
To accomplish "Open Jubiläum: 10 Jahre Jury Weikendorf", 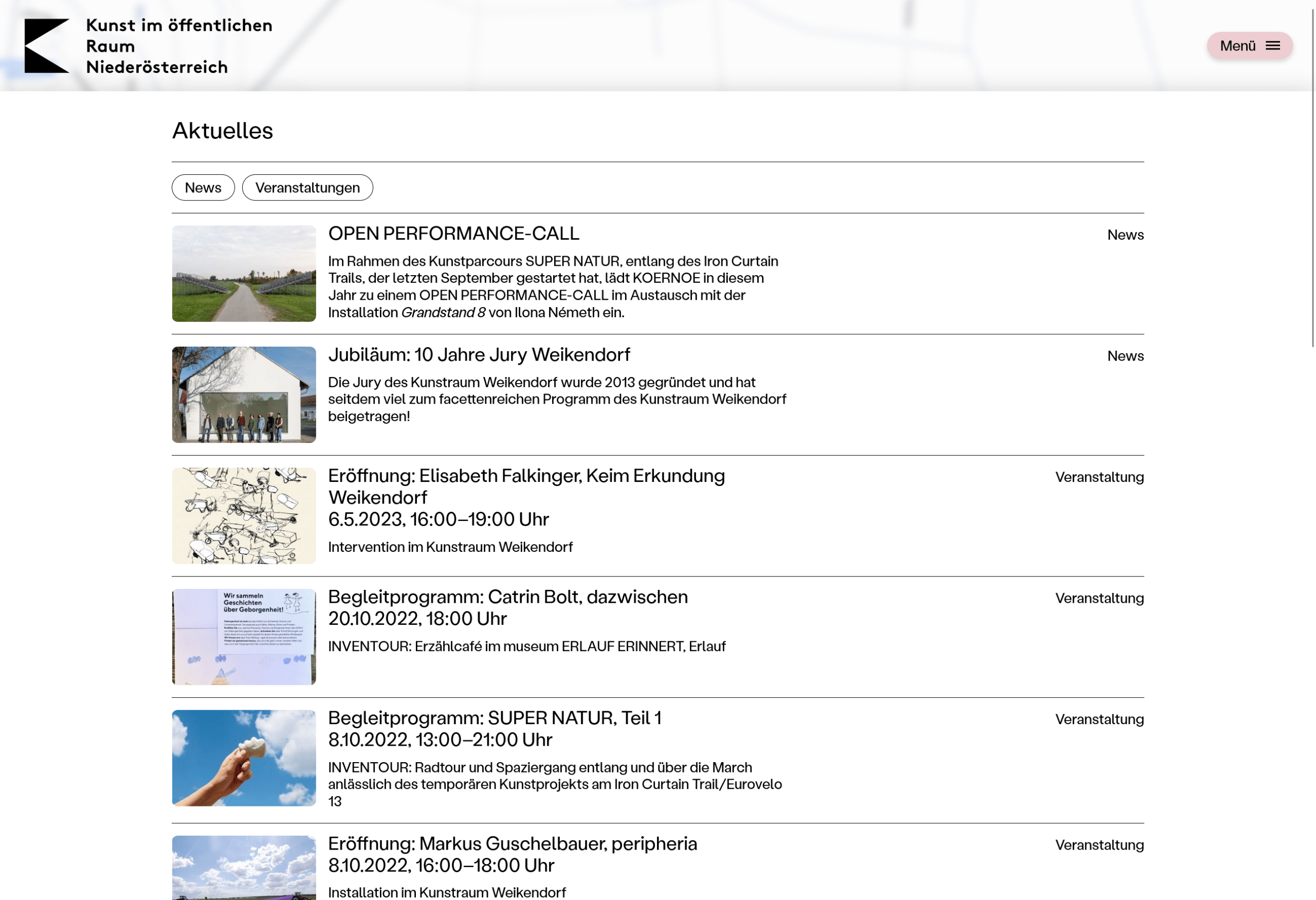I will [x=479, y=354].
